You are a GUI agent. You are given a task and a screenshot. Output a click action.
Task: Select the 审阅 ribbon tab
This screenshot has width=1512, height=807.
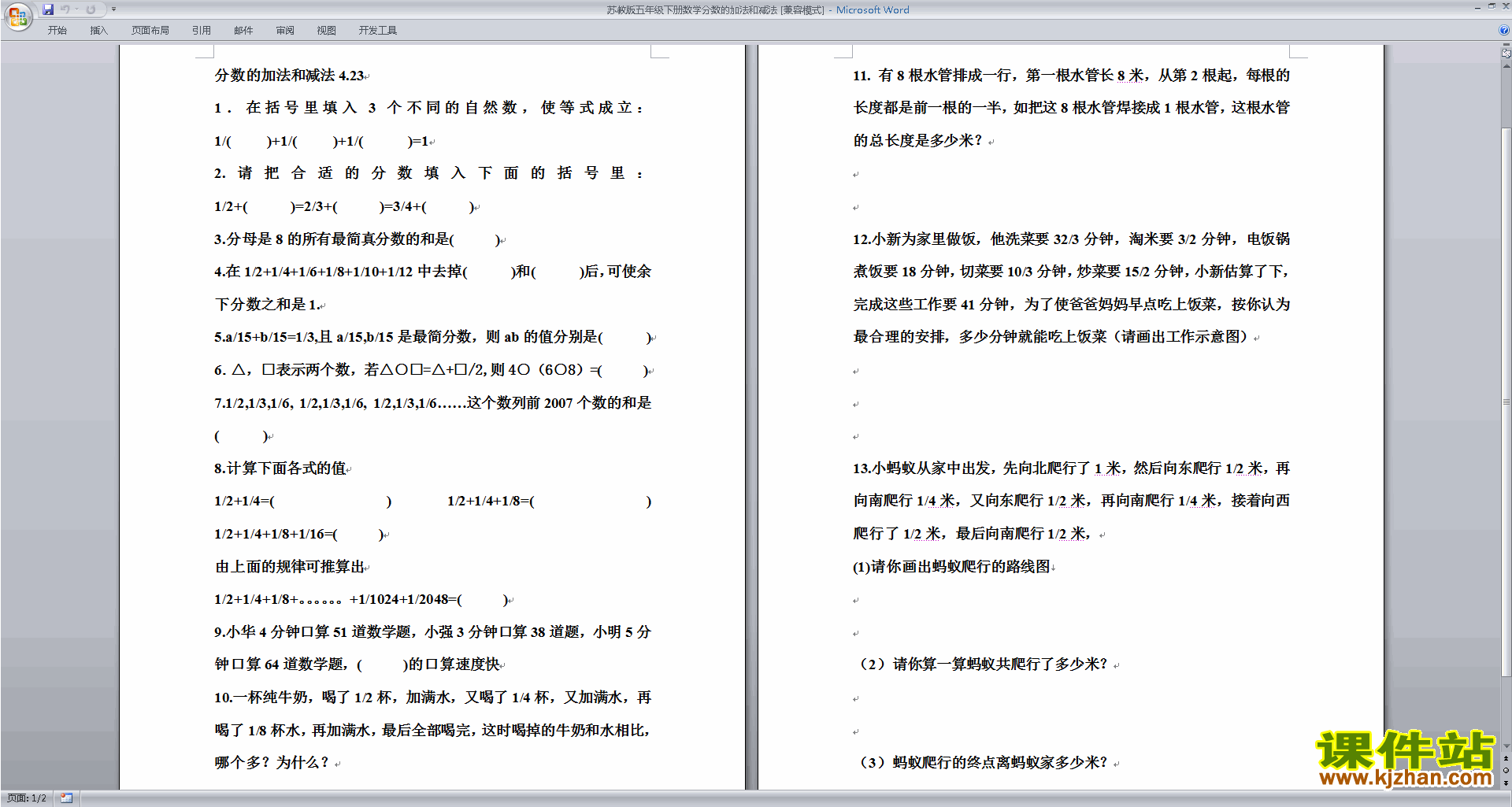[x=285, y=31]
